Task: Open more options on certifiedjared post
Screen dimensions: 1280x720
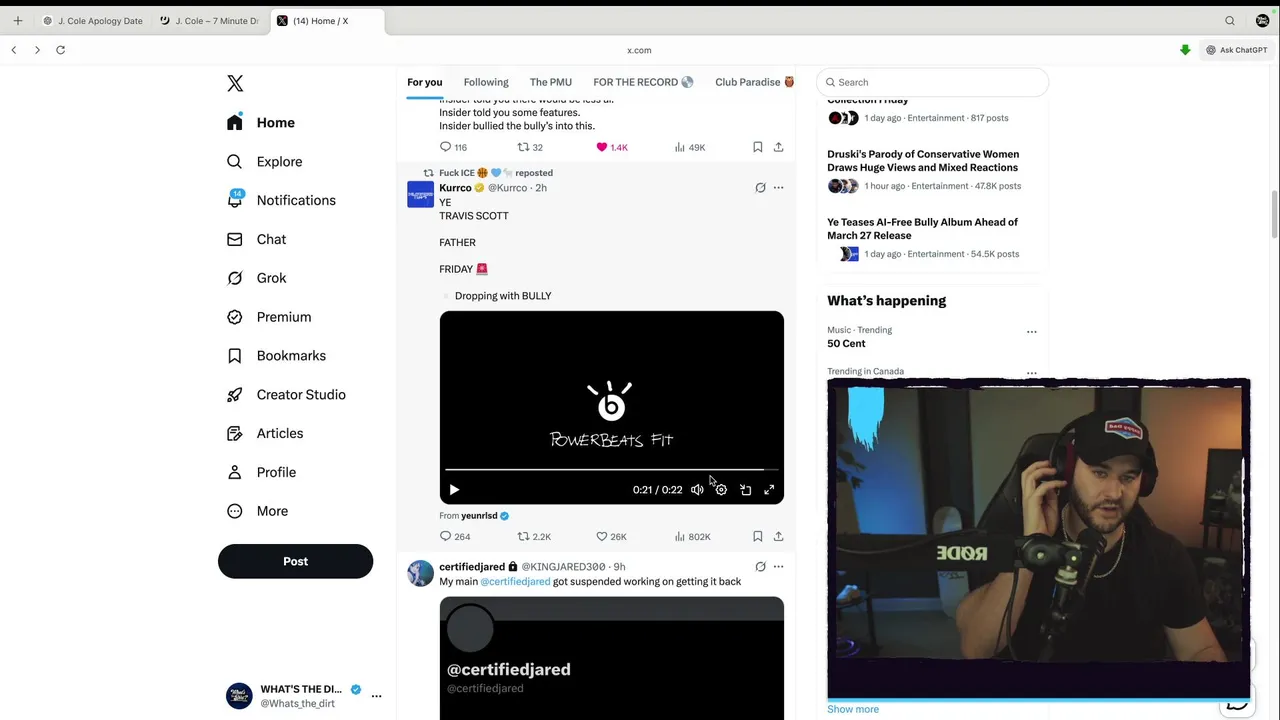Action: tap(778, 567)
